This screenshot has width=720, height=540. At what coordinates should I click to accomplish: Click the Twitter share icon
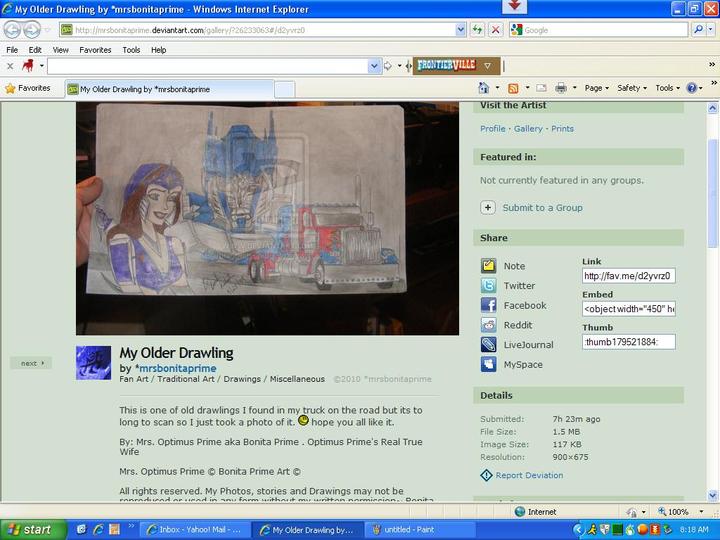click(x=488, y=286)
